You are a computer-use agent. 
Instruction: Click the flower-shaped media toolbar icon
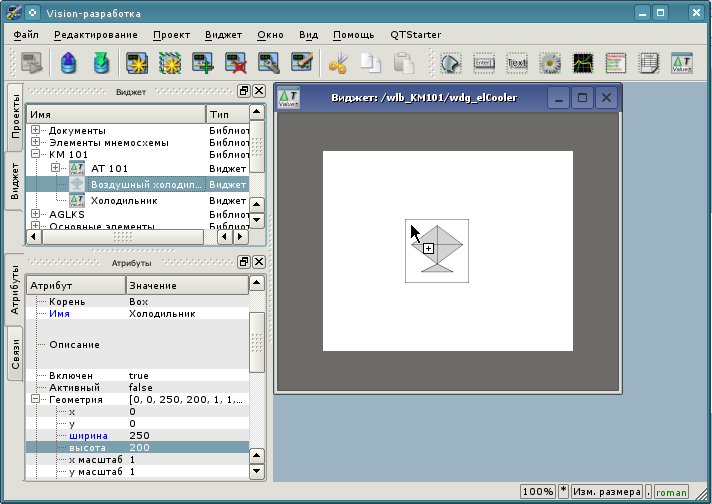point(549,64)
